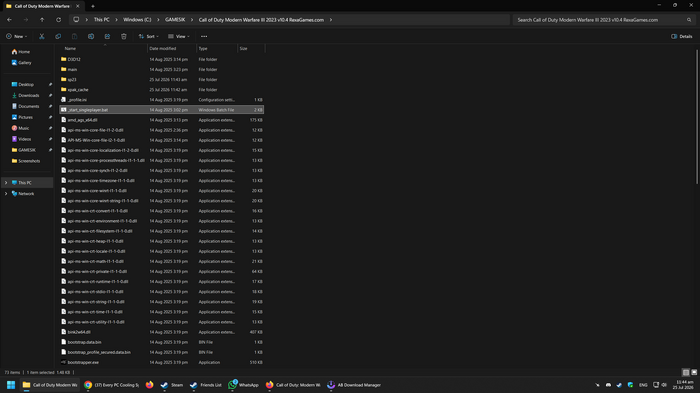Go to Windows (C:) breadcrumb

[137, 20]
